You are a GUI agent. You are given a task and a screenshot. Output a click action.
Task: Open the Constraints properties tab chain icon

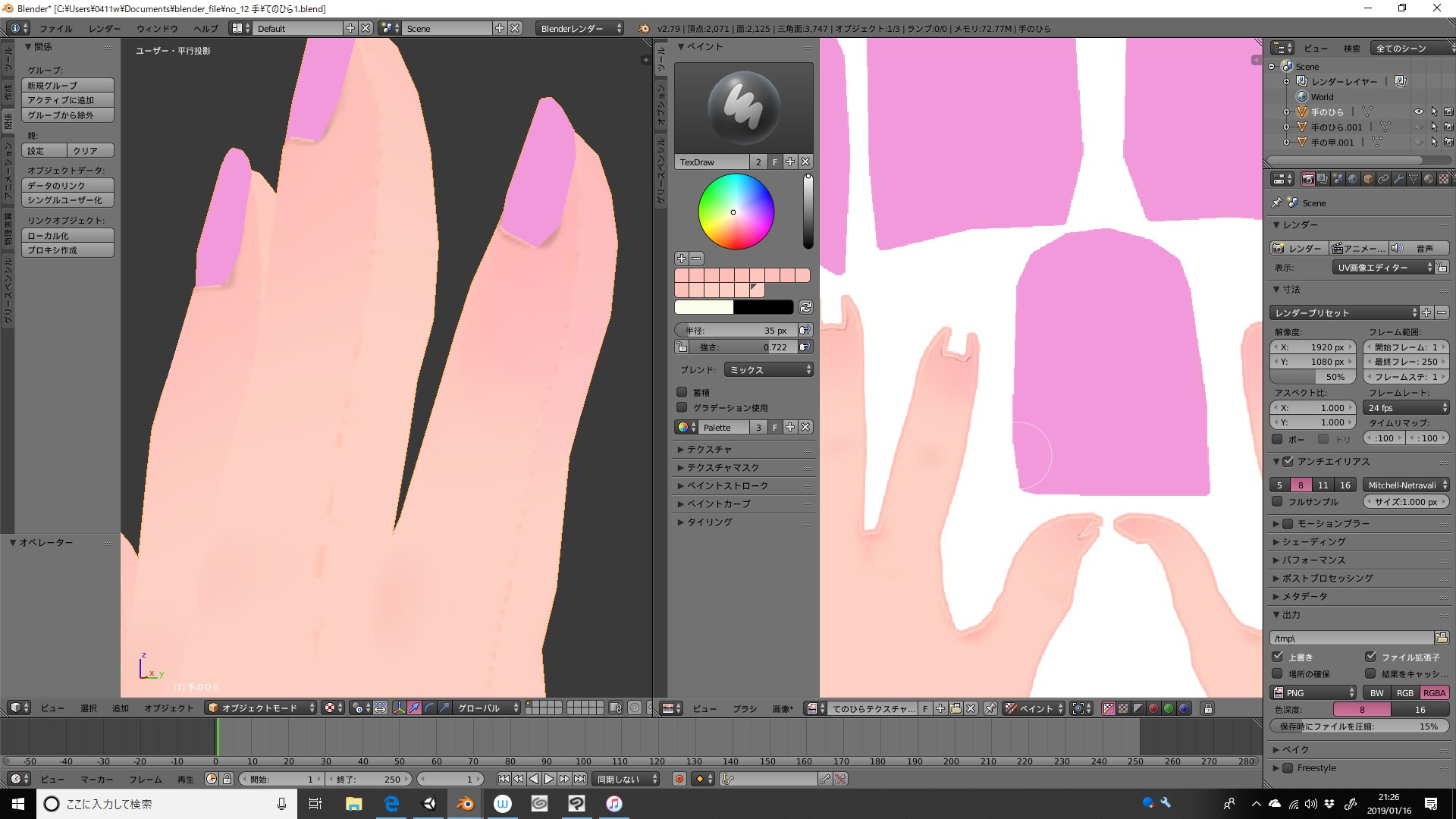pos(1383,179)
